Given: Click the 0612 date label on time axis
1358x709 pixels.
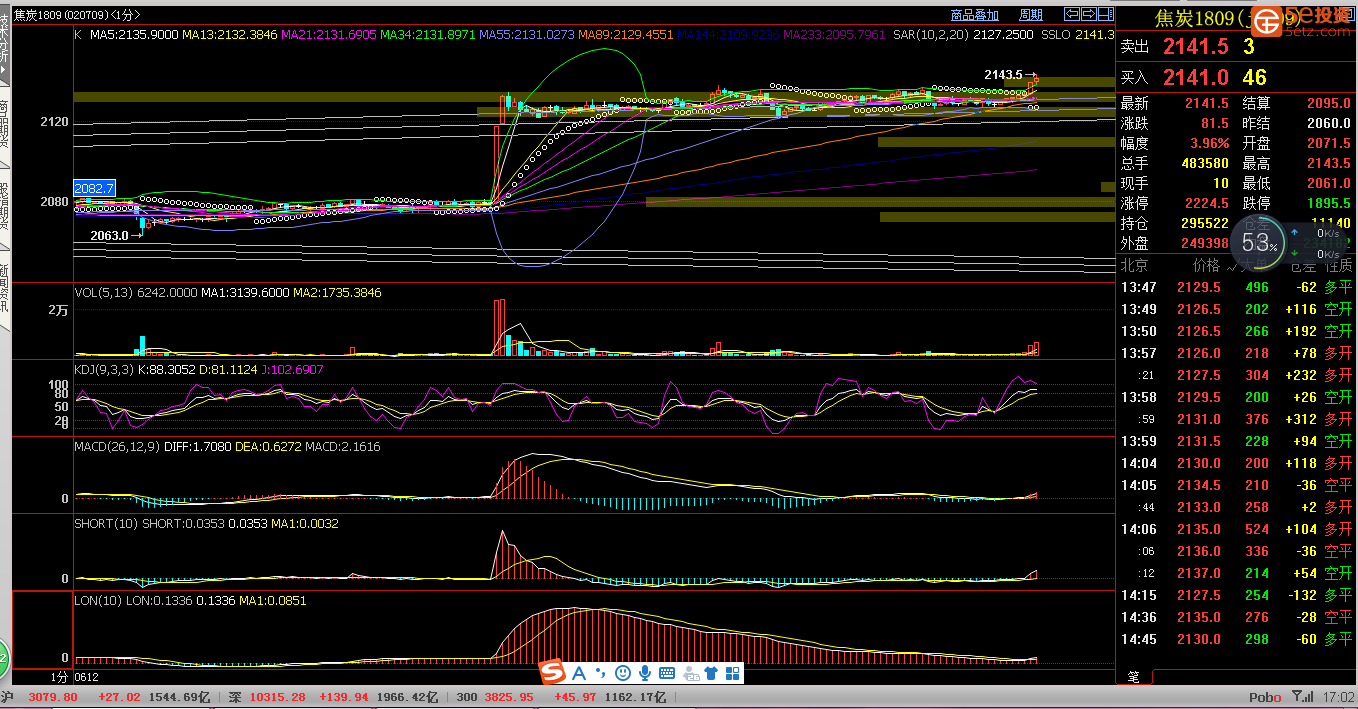Looking at the screenshot, I should pyautogui.click(x=87, y=677).
